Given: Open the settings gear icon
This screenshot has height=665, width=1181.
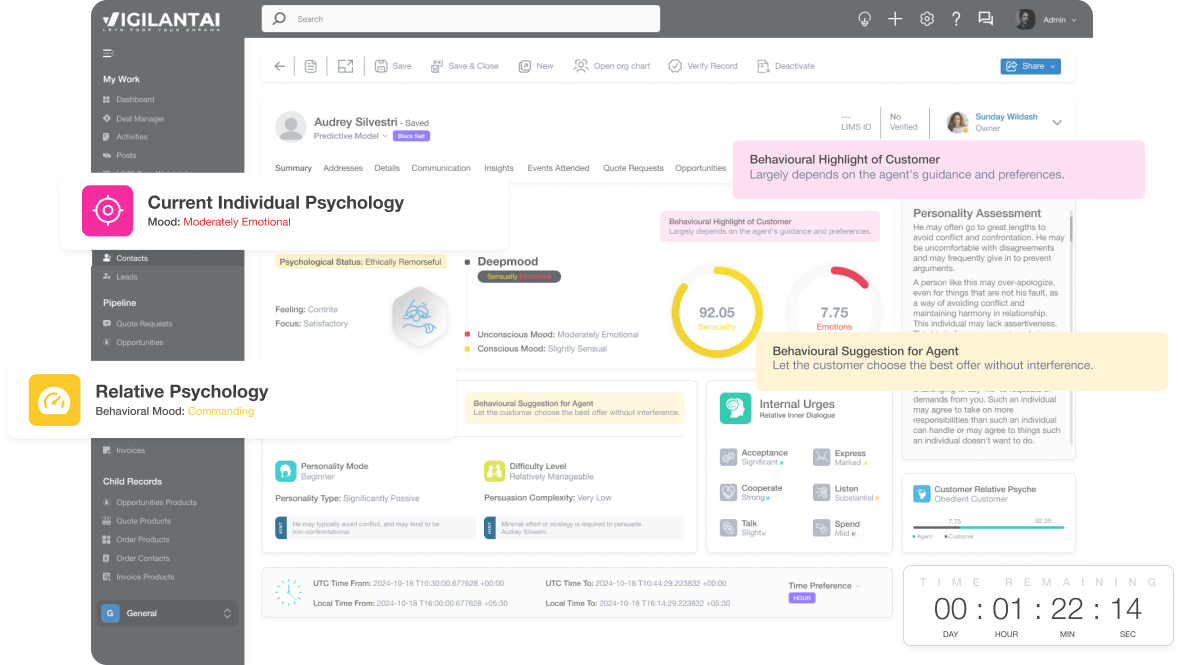Looking at the screenshot, I should click(x=926, y=20).
